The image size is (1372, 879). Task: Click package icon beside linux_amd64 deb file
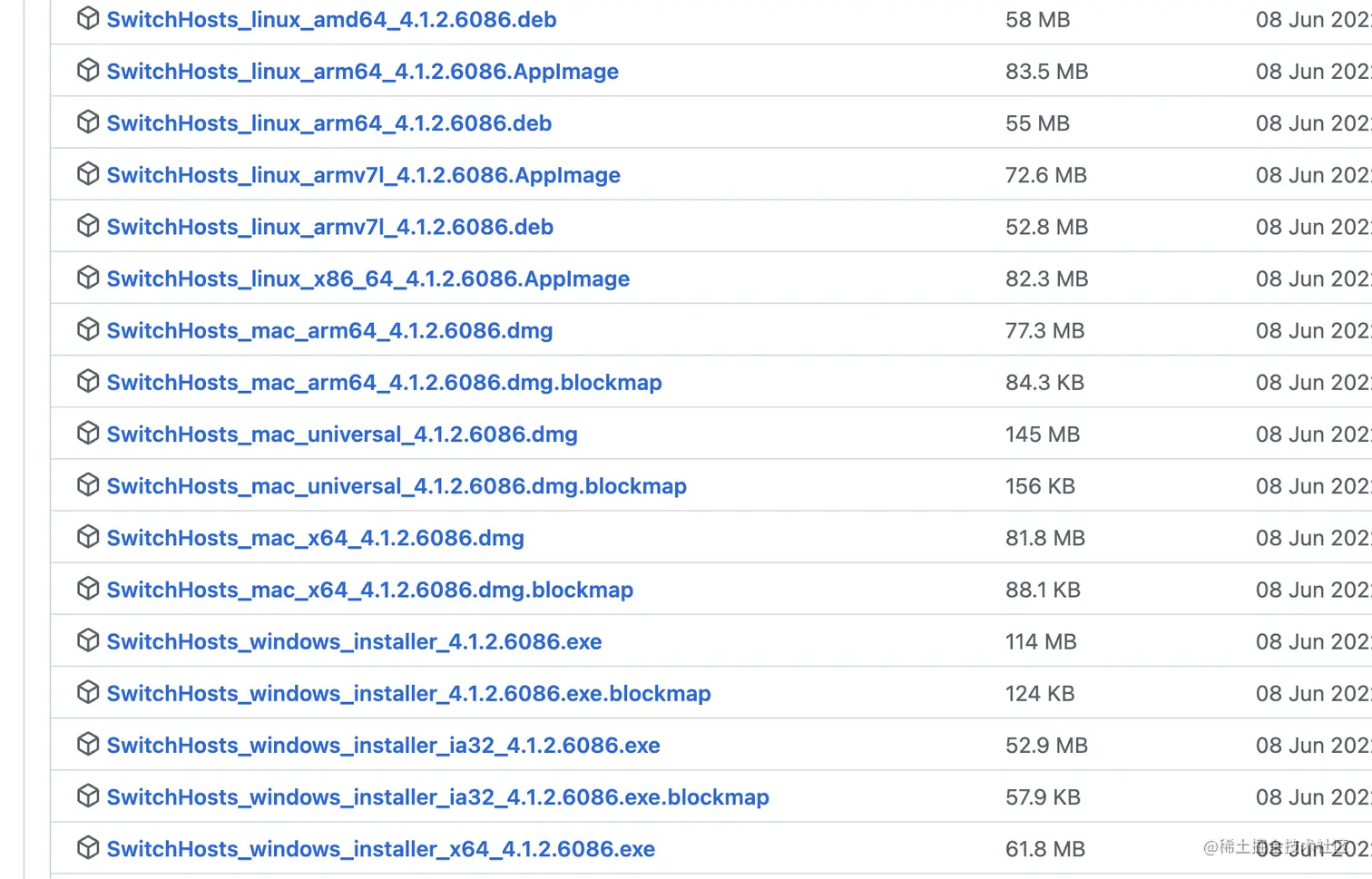[x=88, y=18]
